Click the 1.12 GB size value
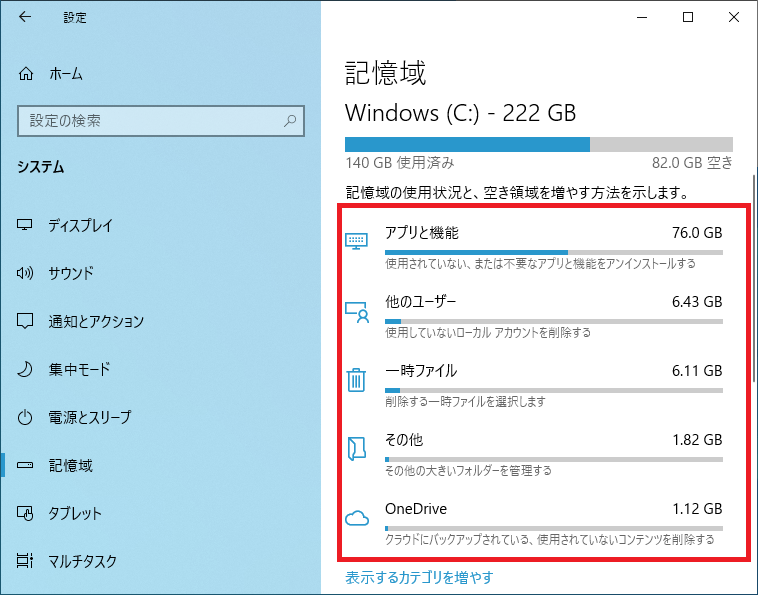 [x=697, y=509]
